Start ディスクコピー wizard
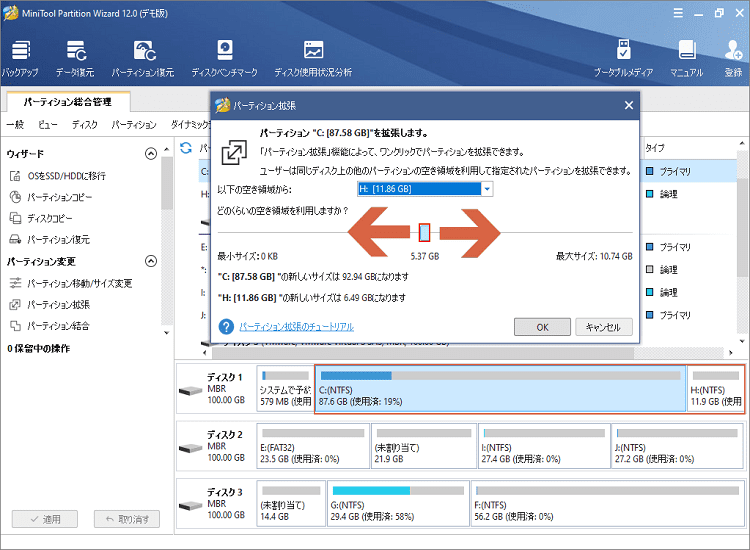This screenshot has height=550, width=750. [x=41, y=219]
